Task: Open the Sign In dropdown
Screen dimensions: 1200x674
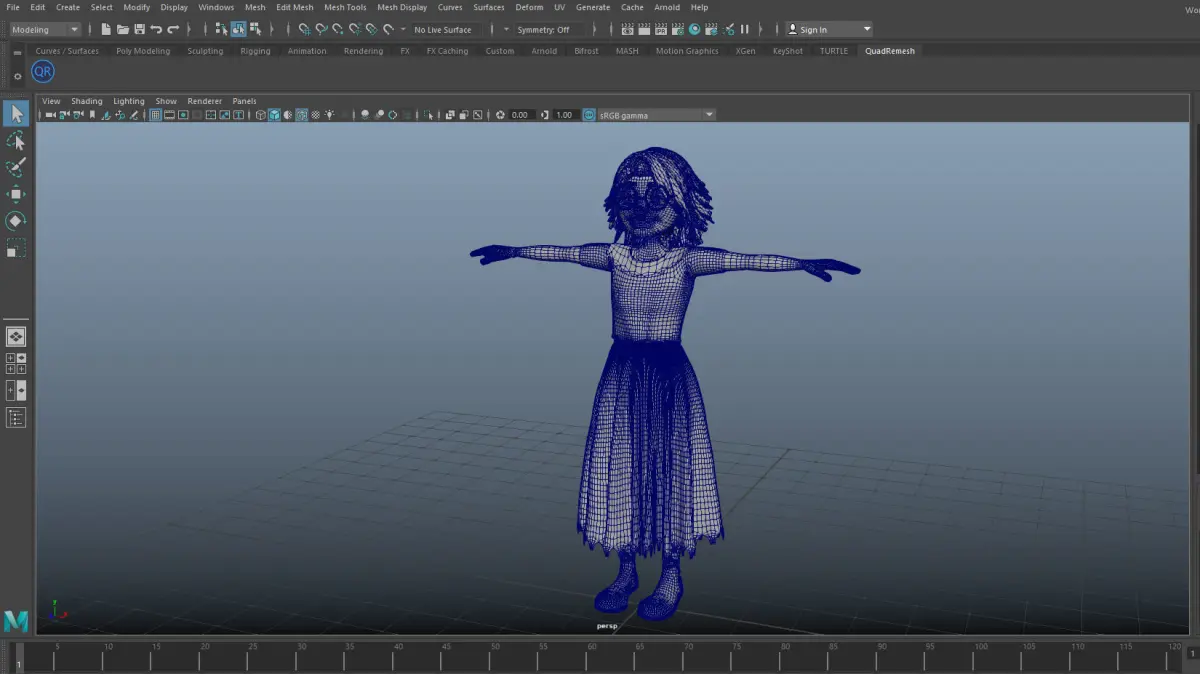Action: click(828, 29)
